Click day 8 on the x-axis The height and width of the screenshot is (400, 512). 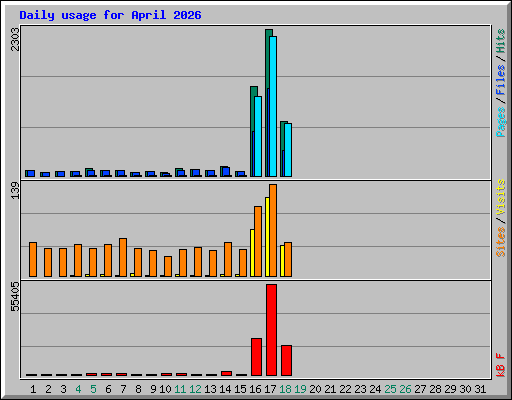pyautogui.click(x=138, y=389)
